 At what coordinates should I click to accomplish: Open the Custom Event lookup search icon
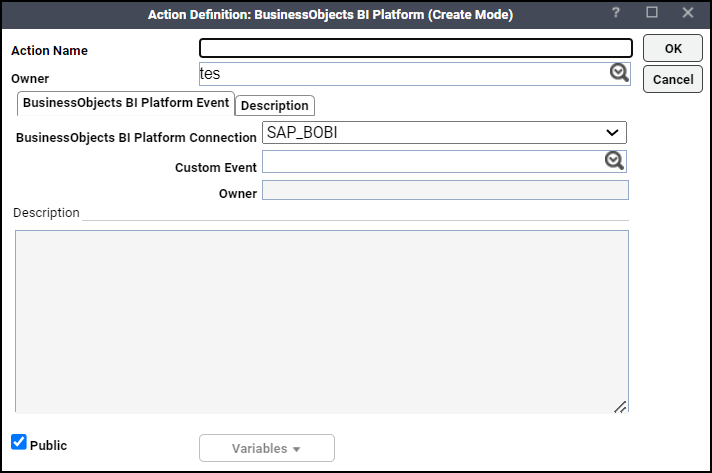point(614,161)
